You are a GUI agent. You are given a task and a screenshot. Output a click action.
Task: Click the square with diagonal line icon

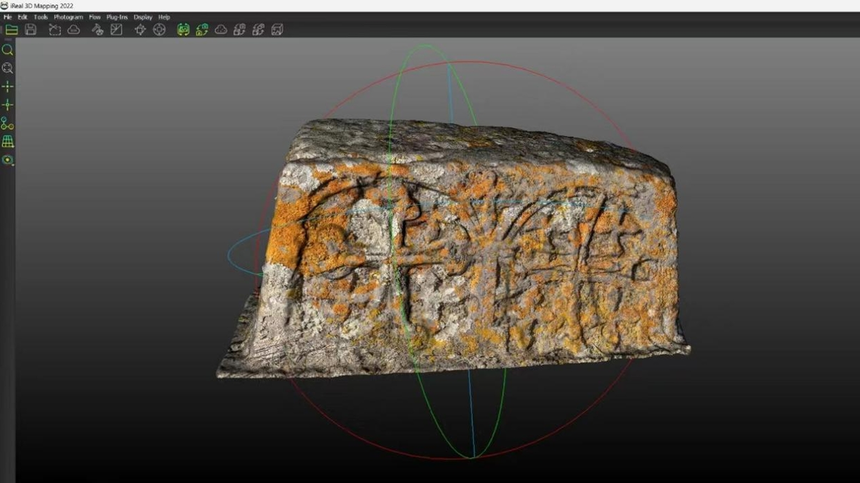tap(116, 30)
